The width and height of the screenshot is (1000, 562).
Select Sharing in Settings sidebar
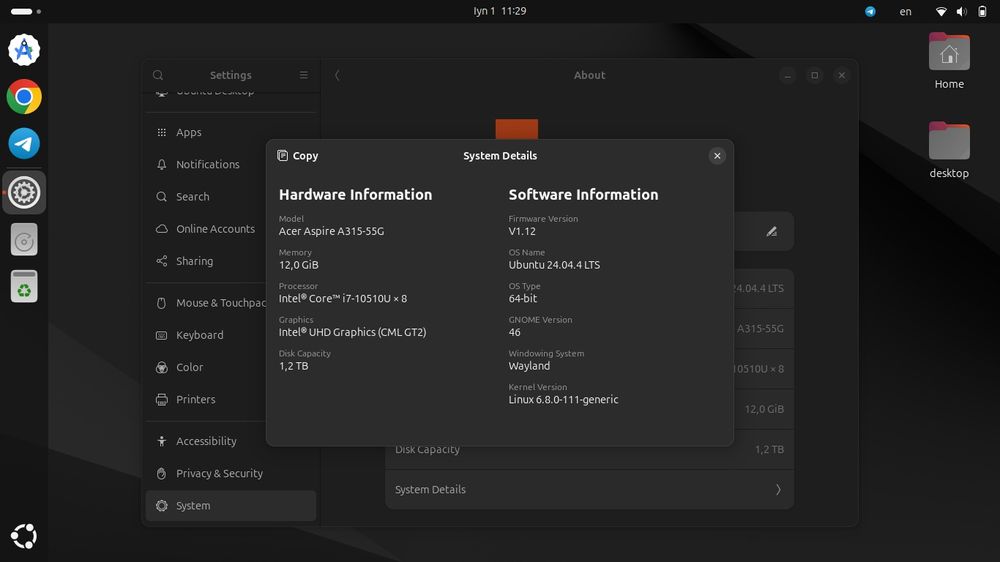point(231,261)
